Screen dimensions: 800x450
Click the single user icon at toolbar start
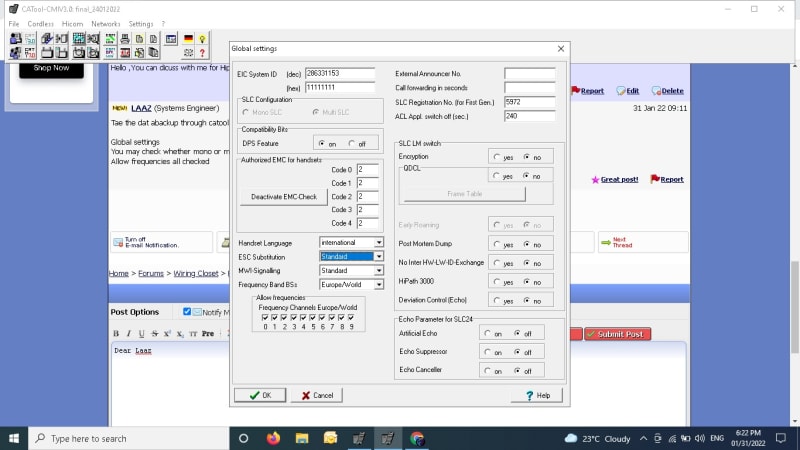16,39
